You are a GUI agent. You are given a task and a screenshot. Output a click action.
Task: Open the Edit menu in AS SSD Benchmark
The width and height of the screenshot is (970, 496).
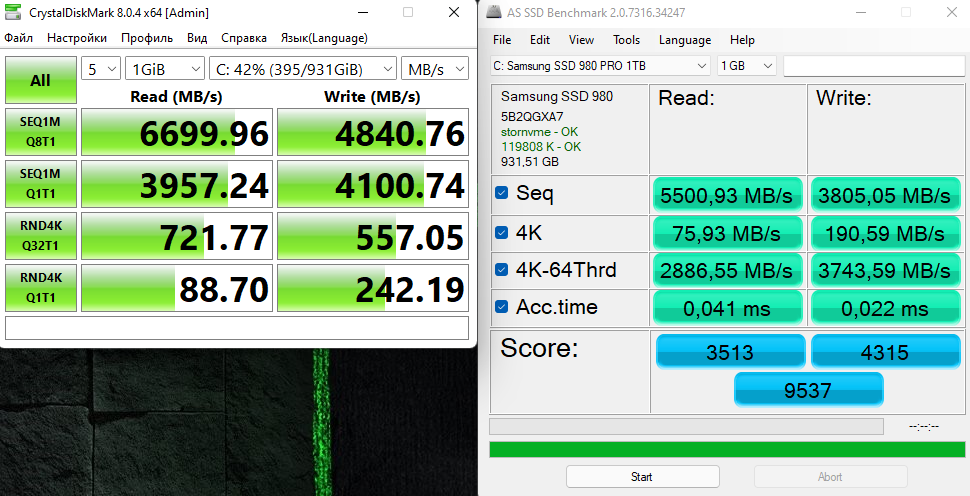(539, 40)
